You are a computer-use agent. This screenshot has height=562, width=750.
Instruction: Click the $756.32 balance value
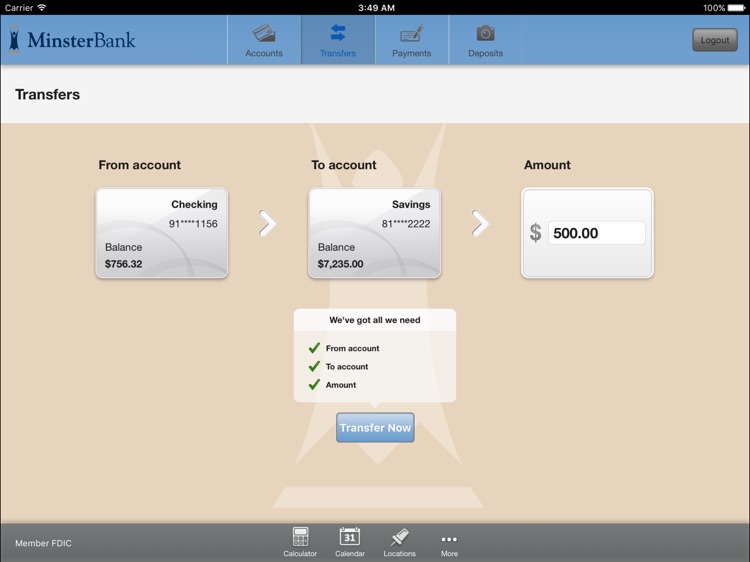point(123,264)
